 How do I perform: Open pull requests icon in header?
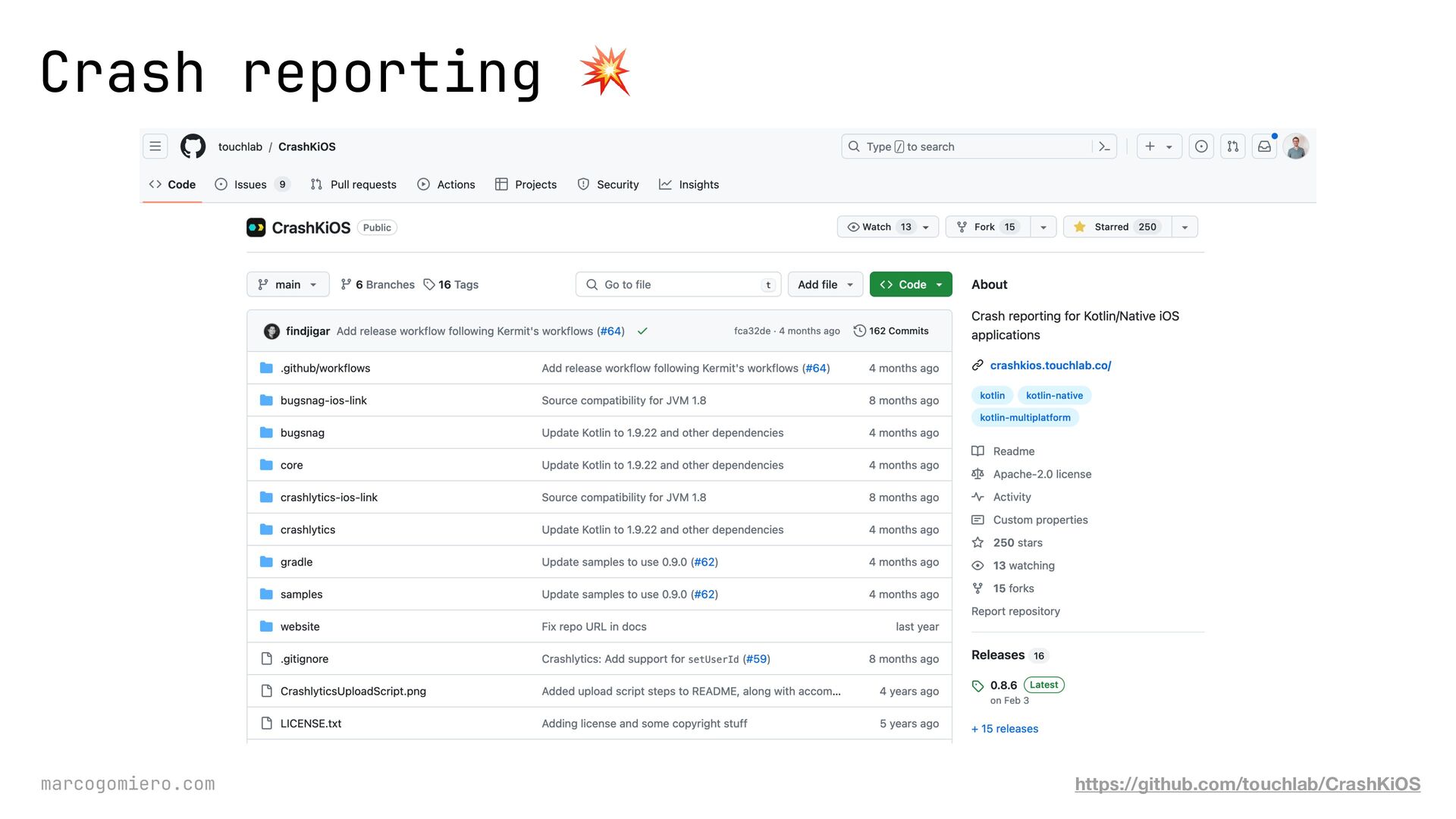tap(1233, 146)
